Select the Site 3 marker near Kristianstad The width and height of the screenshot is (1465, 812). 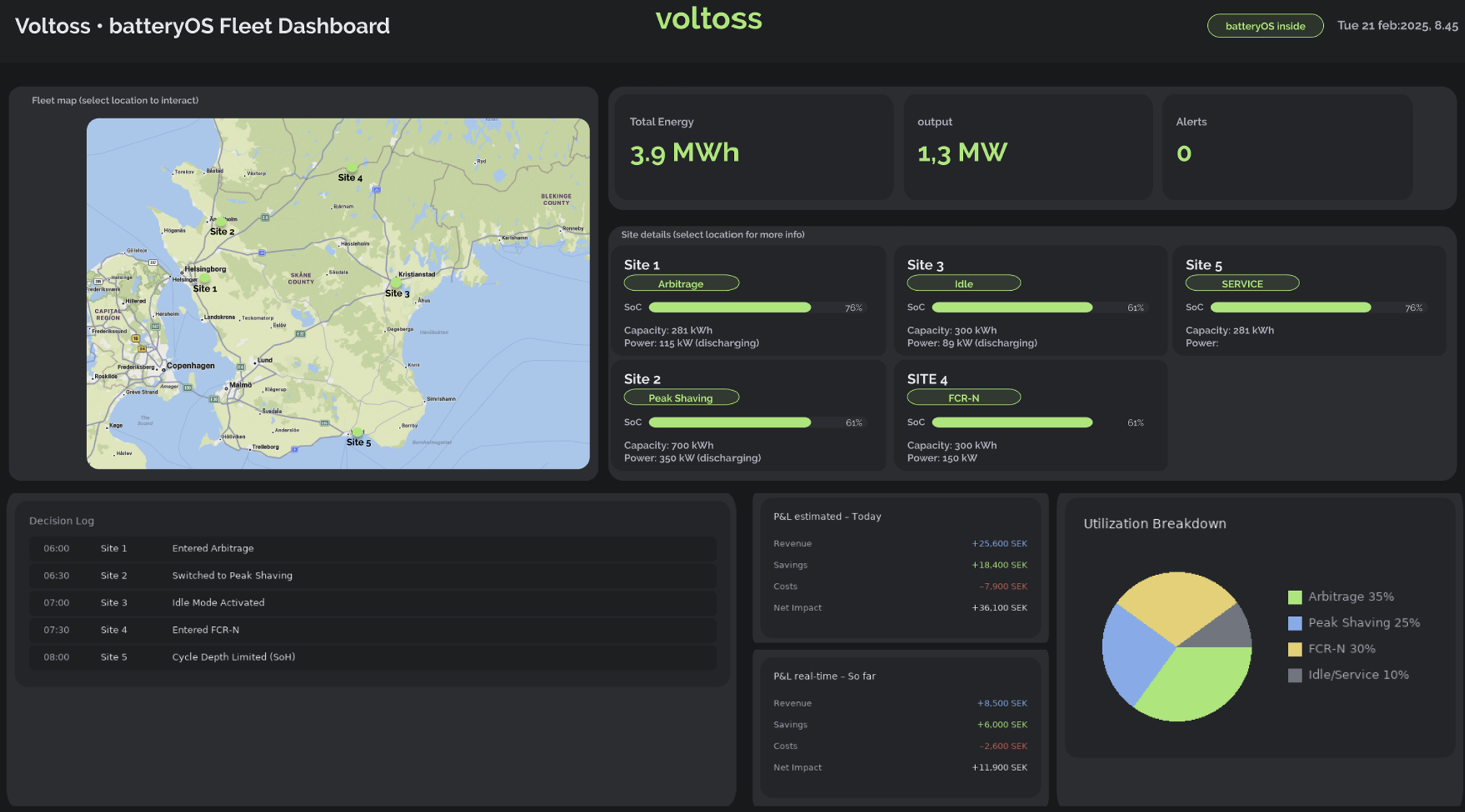pos(396,283)
